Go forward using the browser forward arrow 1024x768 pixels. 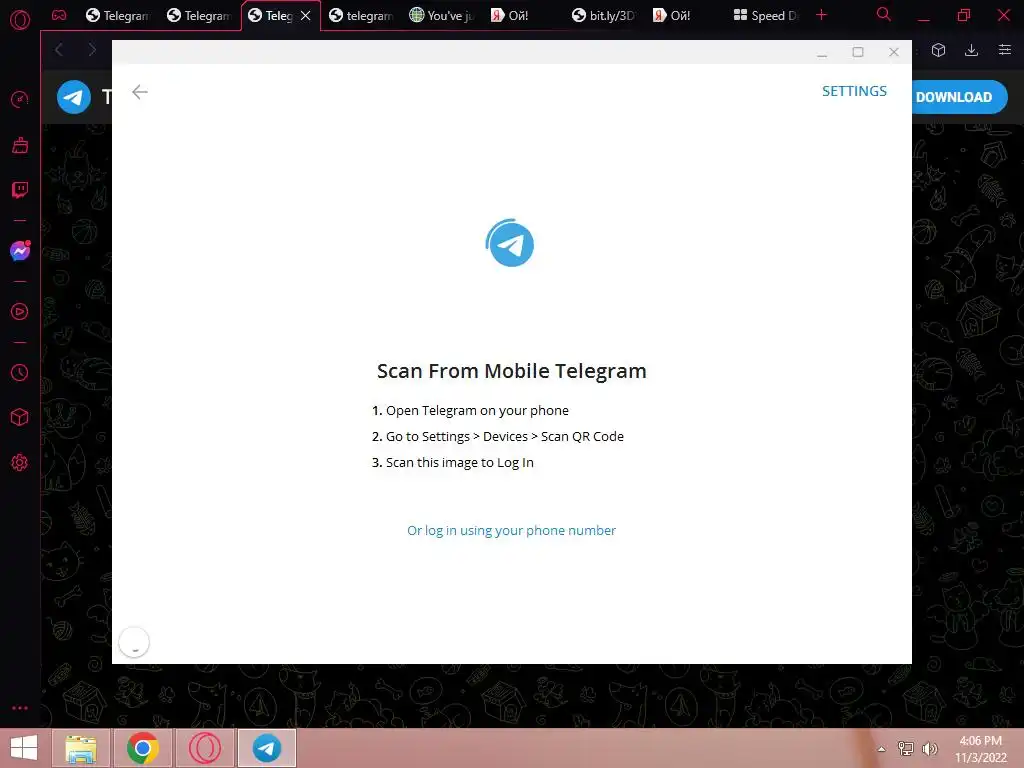92,50
